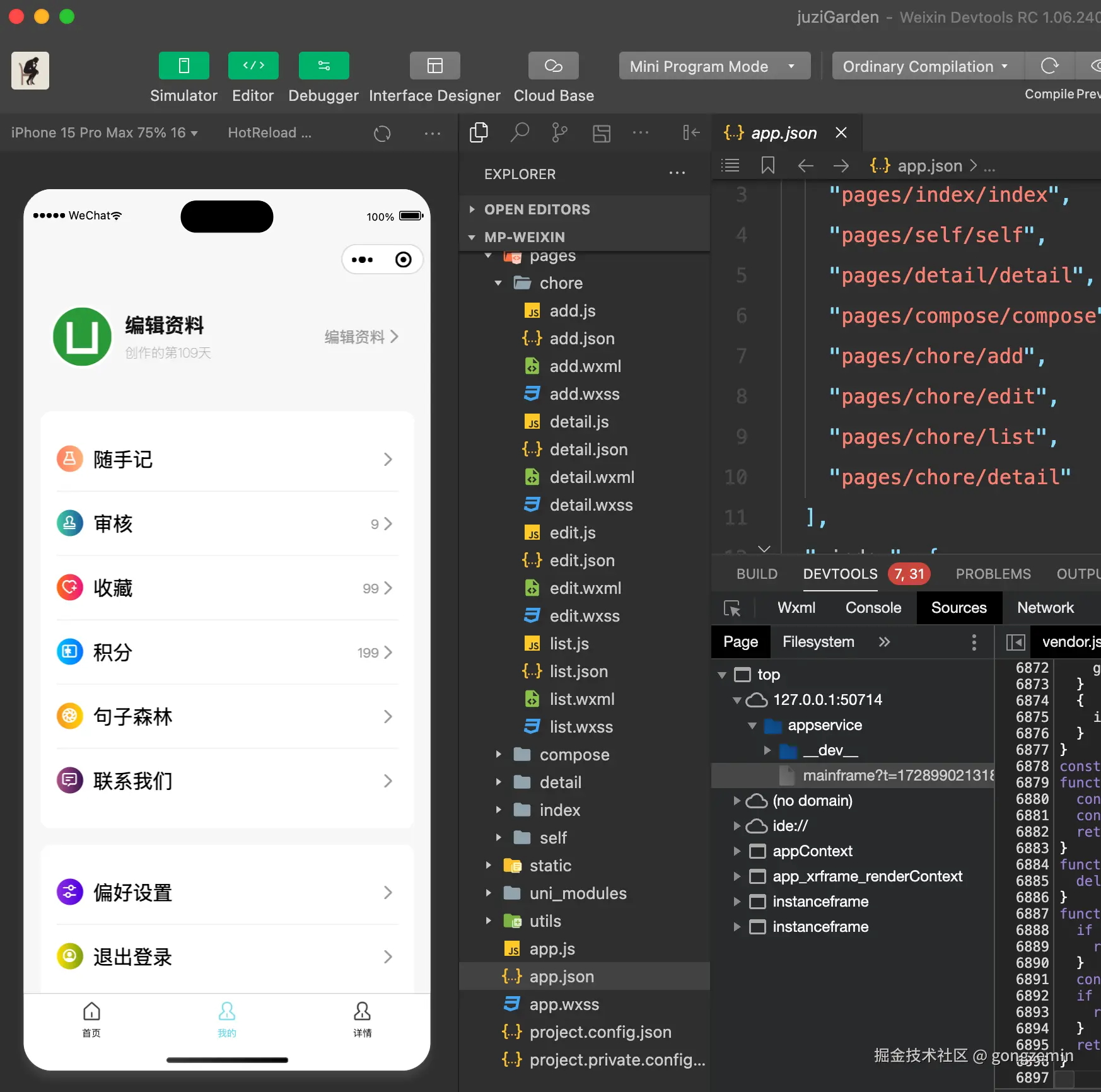
Task: Expand the compose folder
Action: point(585,755)
